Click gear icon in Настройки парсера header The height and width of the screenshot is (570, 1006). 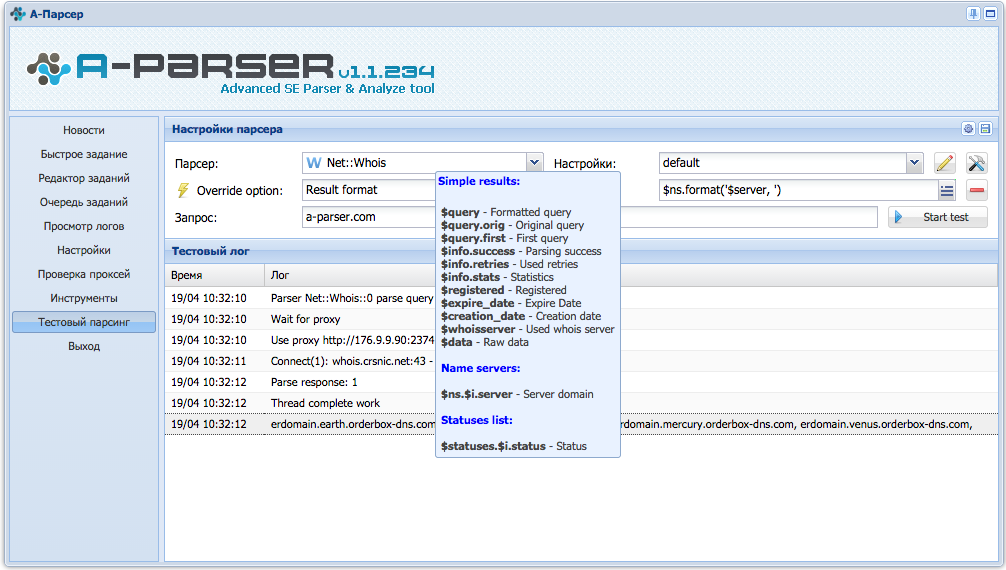(x=968, y=129)
